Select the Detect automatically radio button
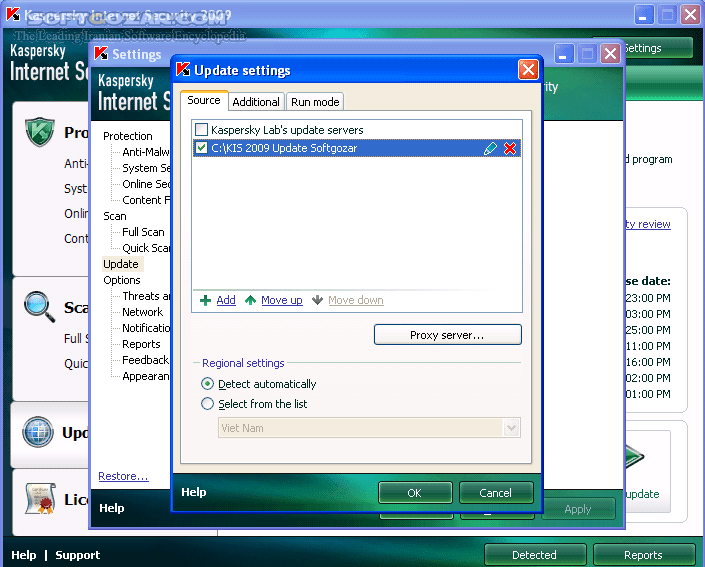The width and height of the screenshot is (705, 567). tap(208, 384)
